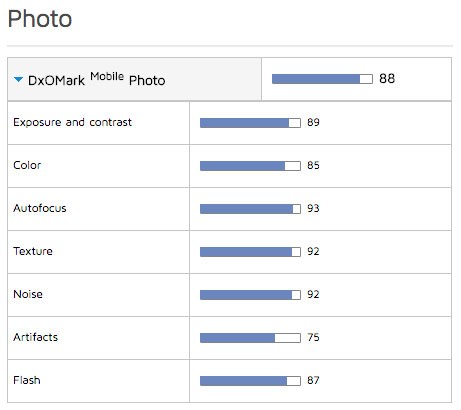This screenshot has height=410, width=461.
Task: Click the Artifacts score value 75
Action: (x=313, y=337)
